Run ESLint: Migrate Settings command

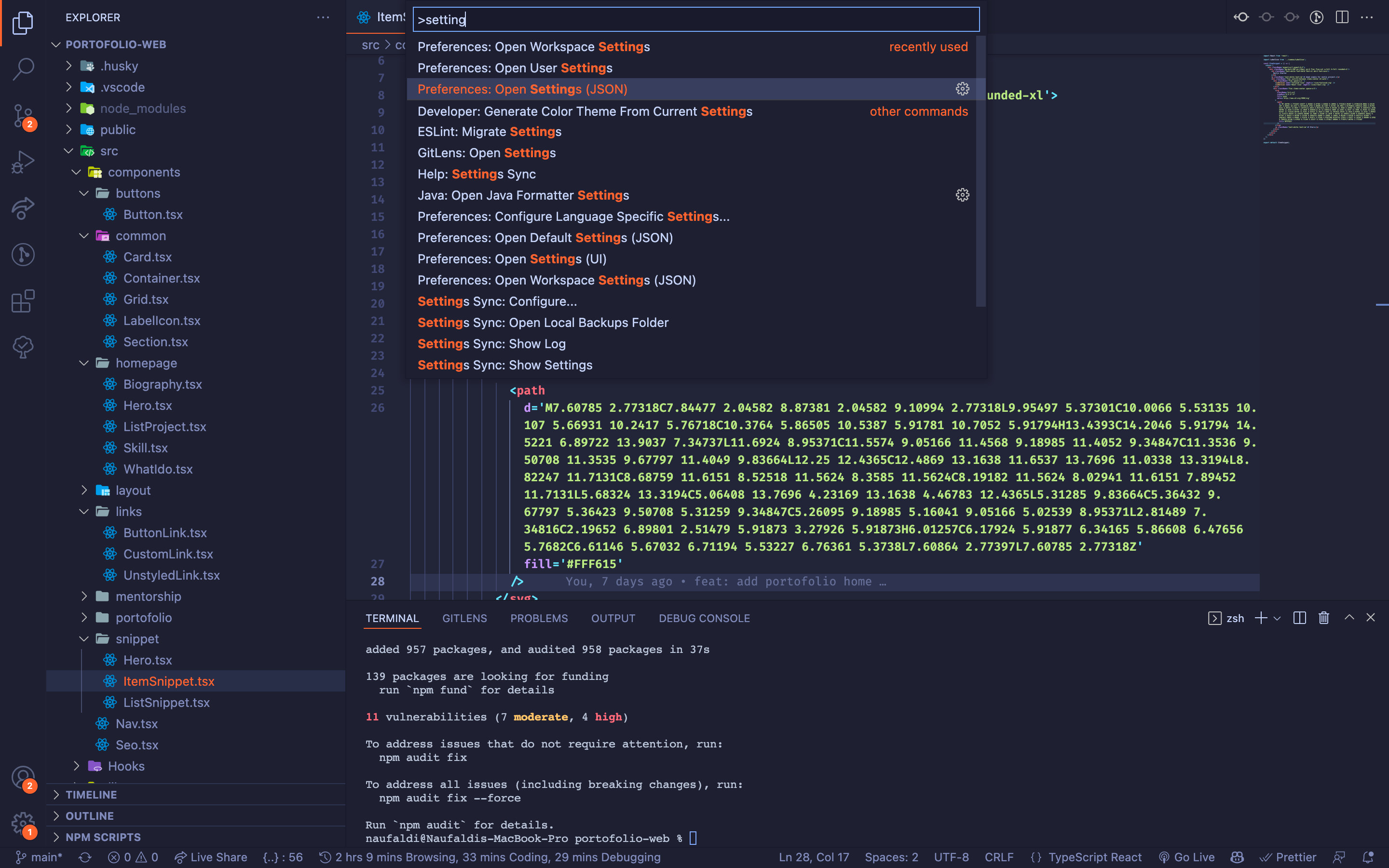click(691, 132)
